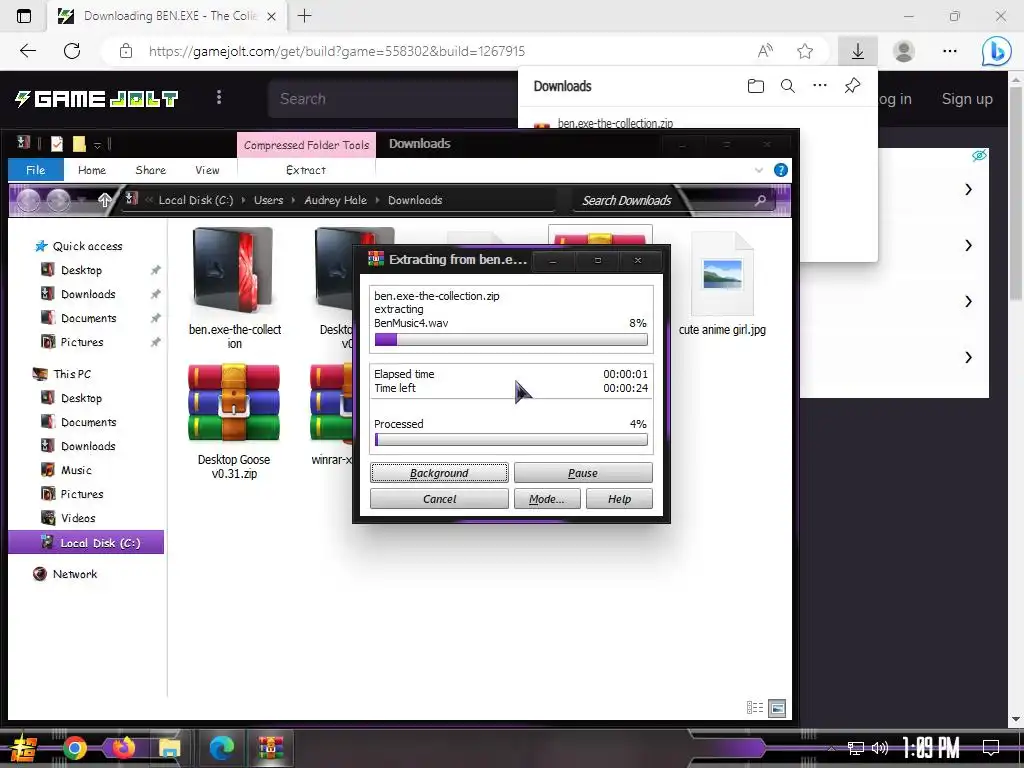Image resolution: width=1024 pixels, height=768 pixels.
Task: Toggle the Edge downloads button
Action: click(x=857, y=51)
